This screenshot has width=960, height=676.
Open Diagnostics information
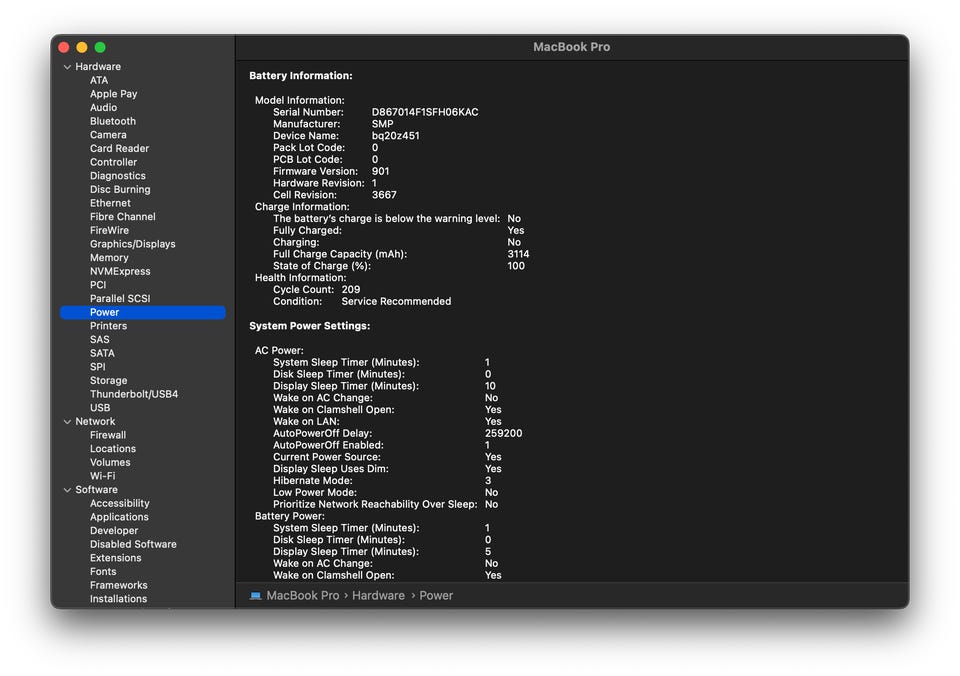118,176
